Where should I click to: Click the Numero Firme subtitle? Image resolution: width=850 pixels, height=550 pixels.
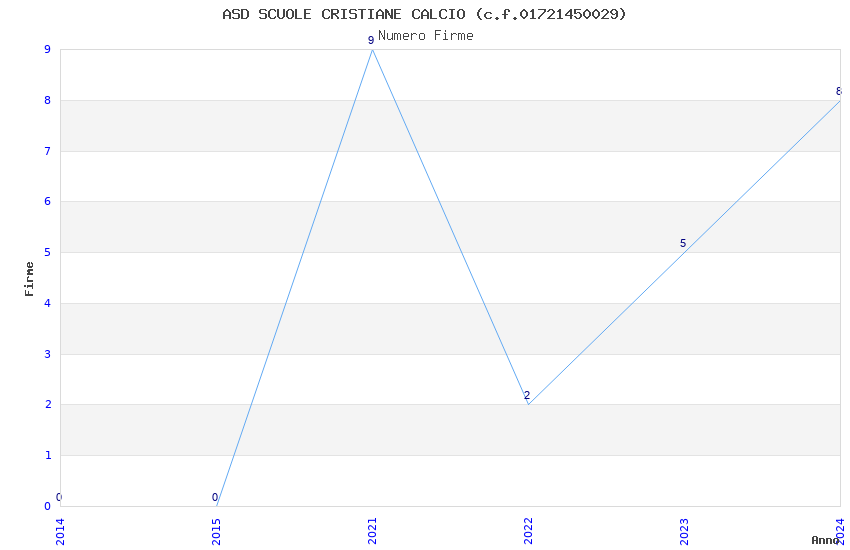coord(426,36)
